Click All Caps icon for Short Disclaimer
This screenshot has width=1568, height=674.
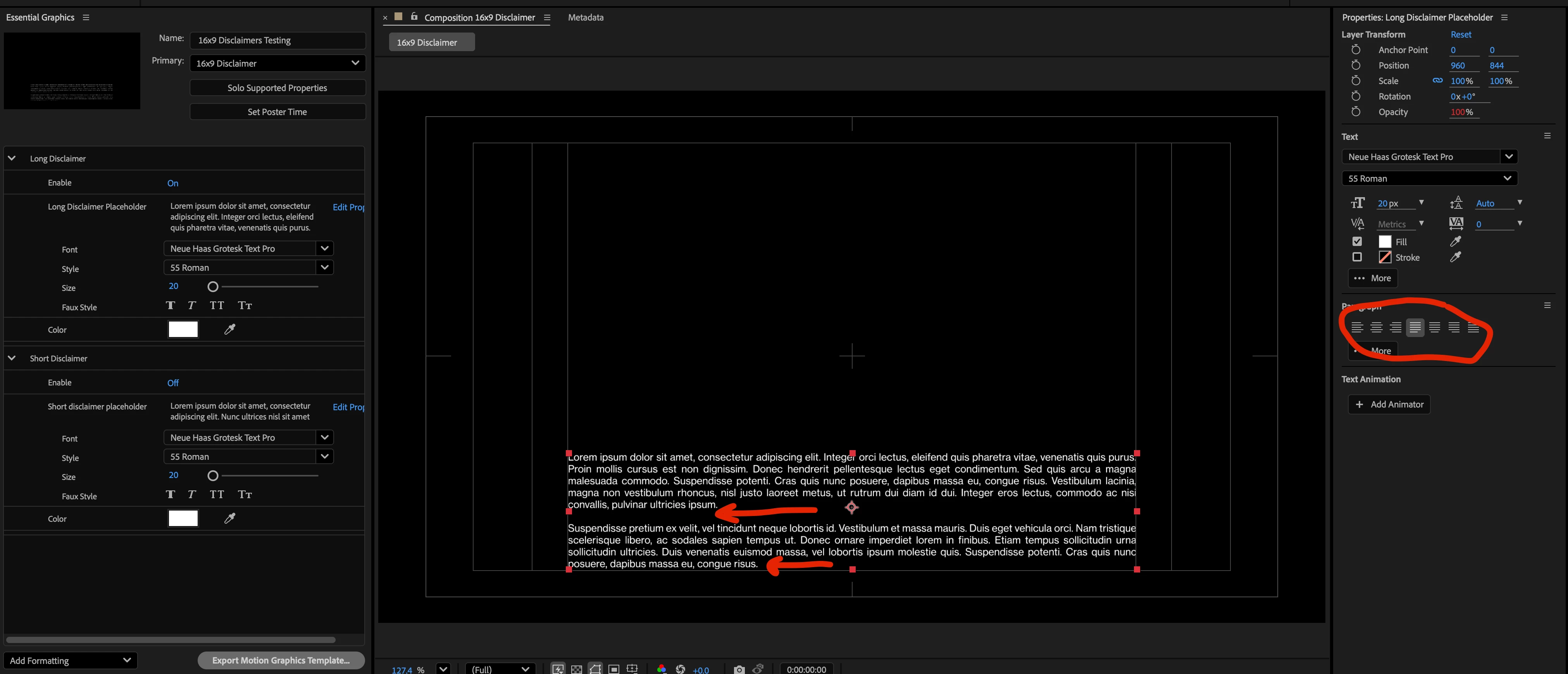coord(217,495)
